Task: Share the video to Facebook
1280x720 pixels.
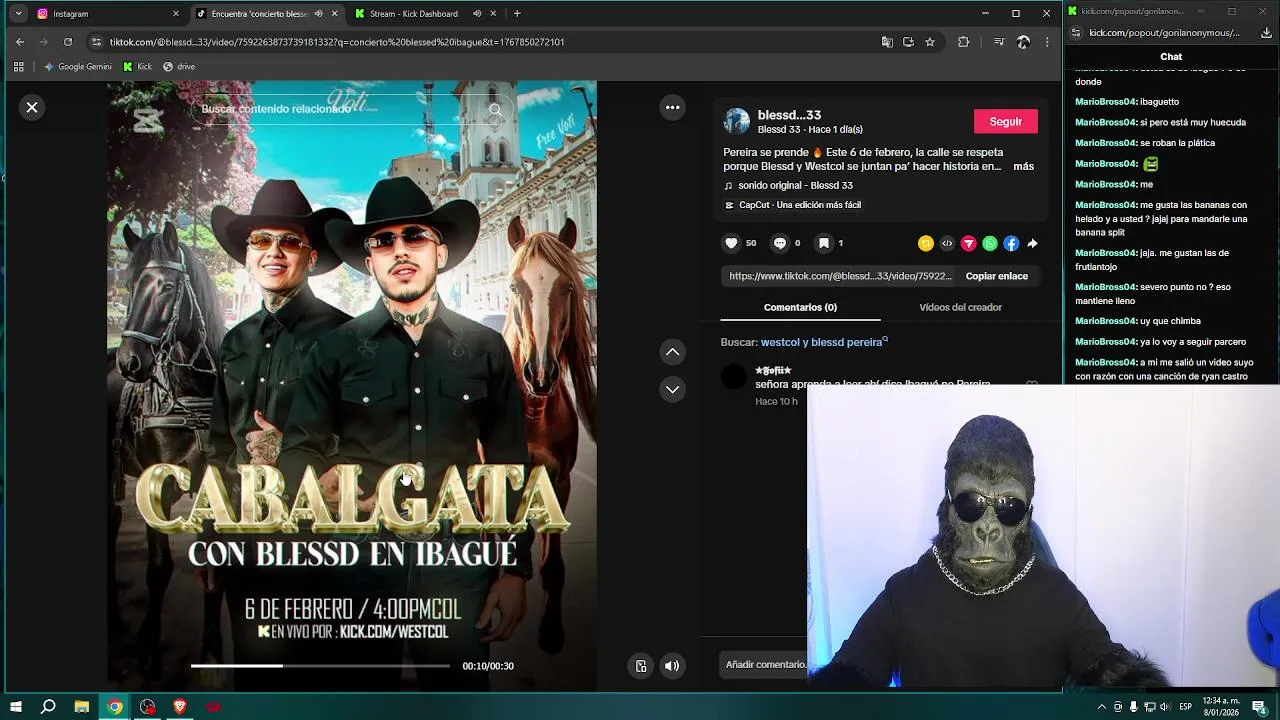Action: [1011, 243]
